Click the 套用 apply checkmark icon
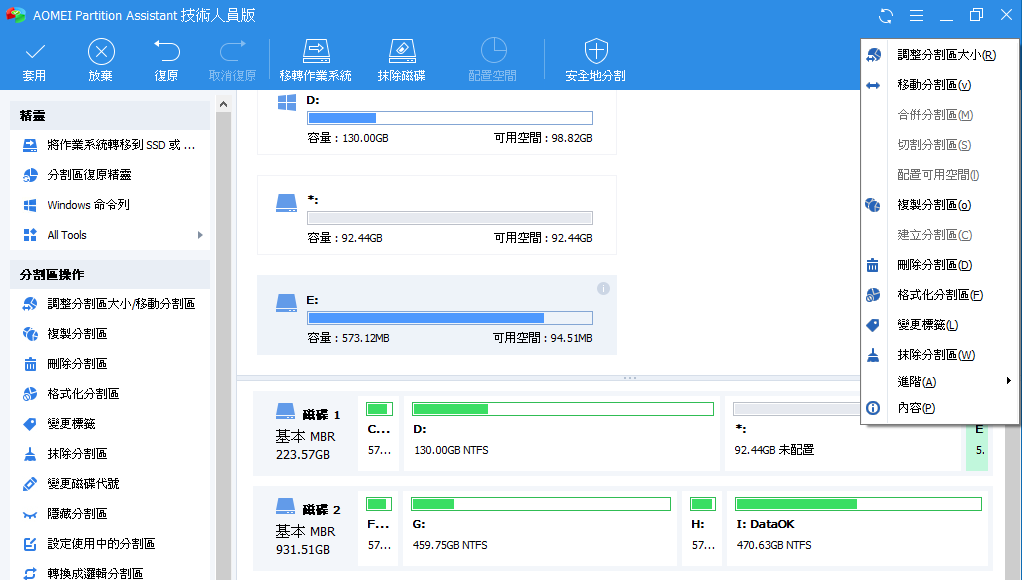The image size is (1022, 580). click(35, 52)
